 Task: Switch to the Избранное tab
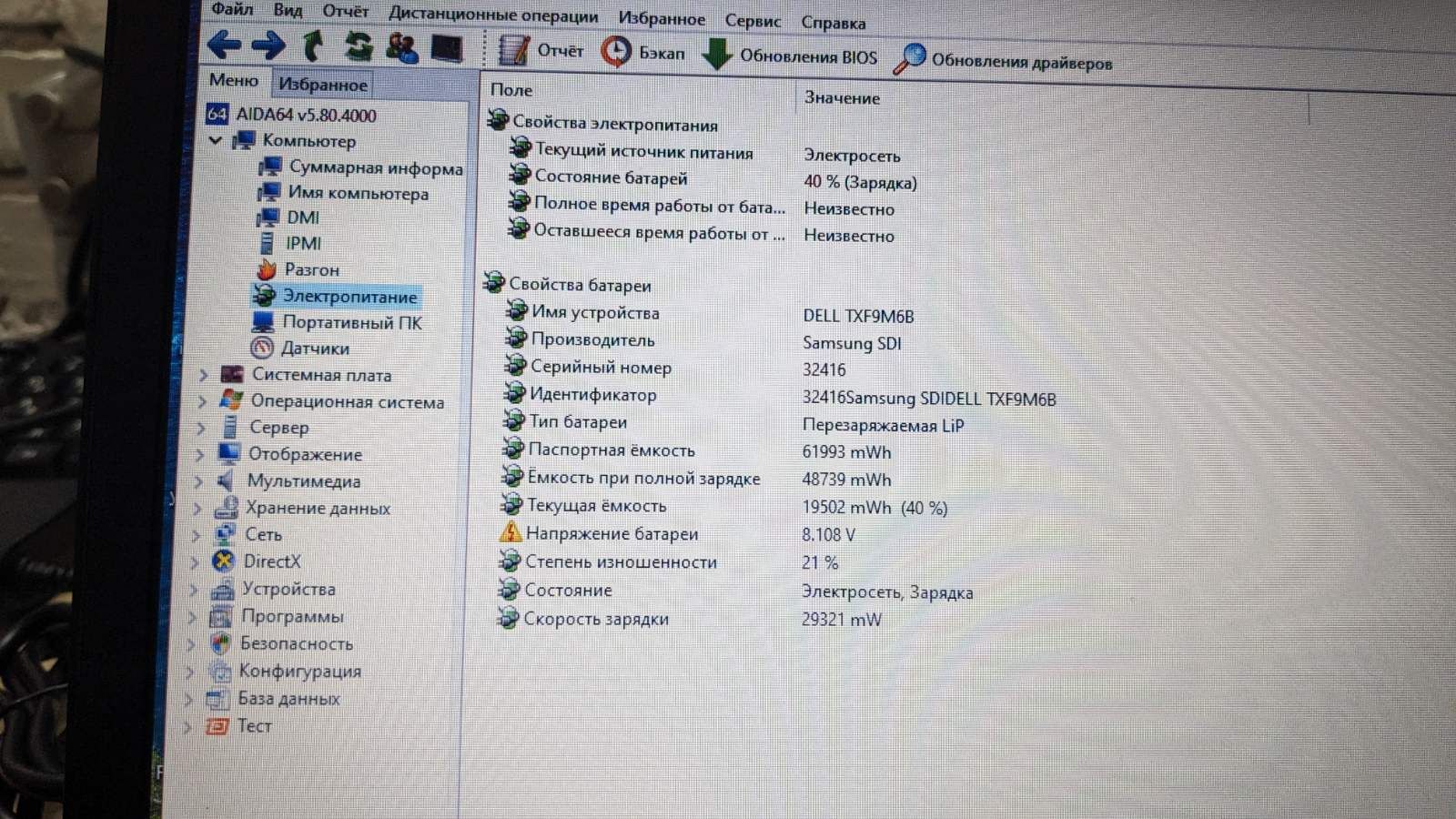tap(323, 84)
